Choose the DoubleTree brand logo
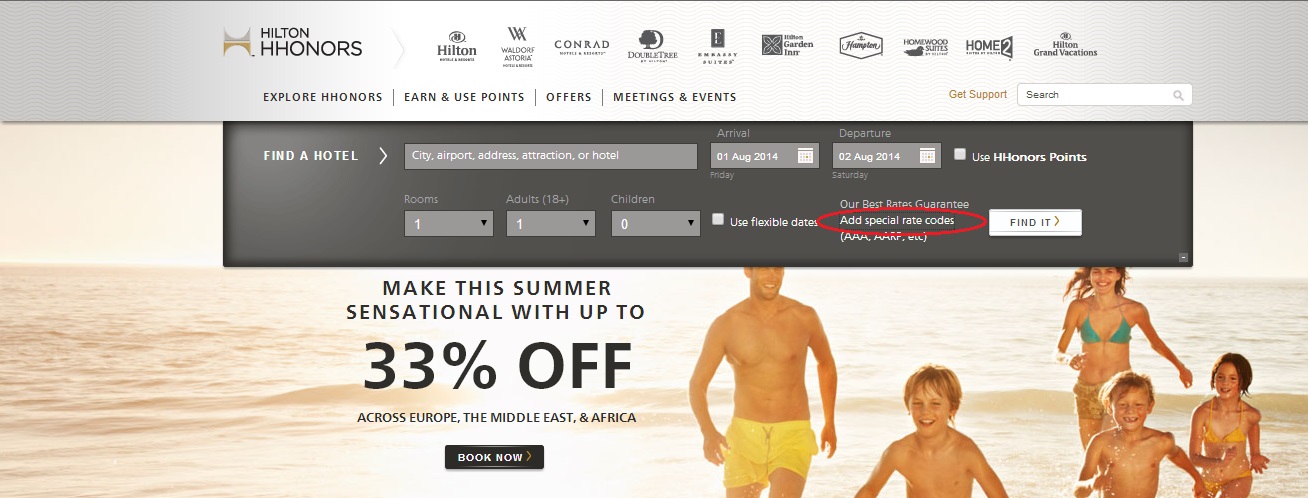This screenshot has width=1308, height=498. (652, 45)
